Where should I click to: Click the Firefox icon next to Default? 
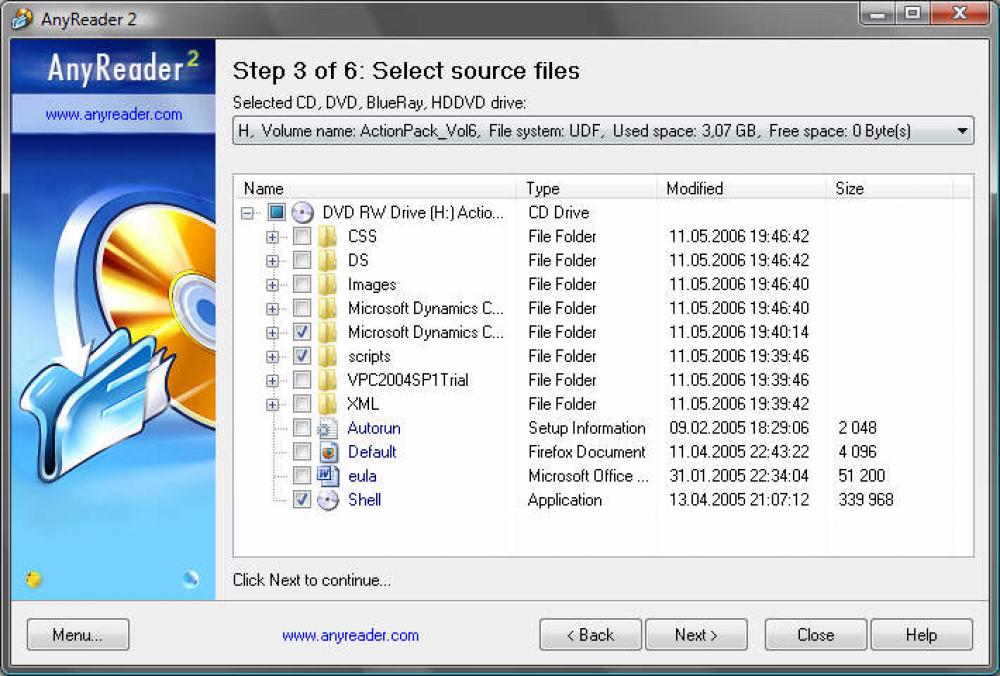pos(328,452)
